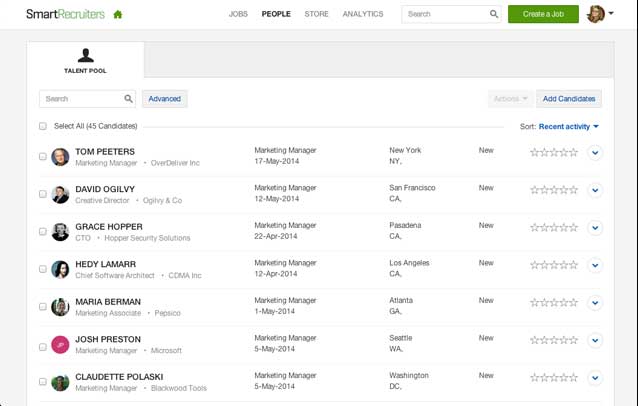
Task: Click Tom Peeters' profile photo
Action: (x=60, y=157)
